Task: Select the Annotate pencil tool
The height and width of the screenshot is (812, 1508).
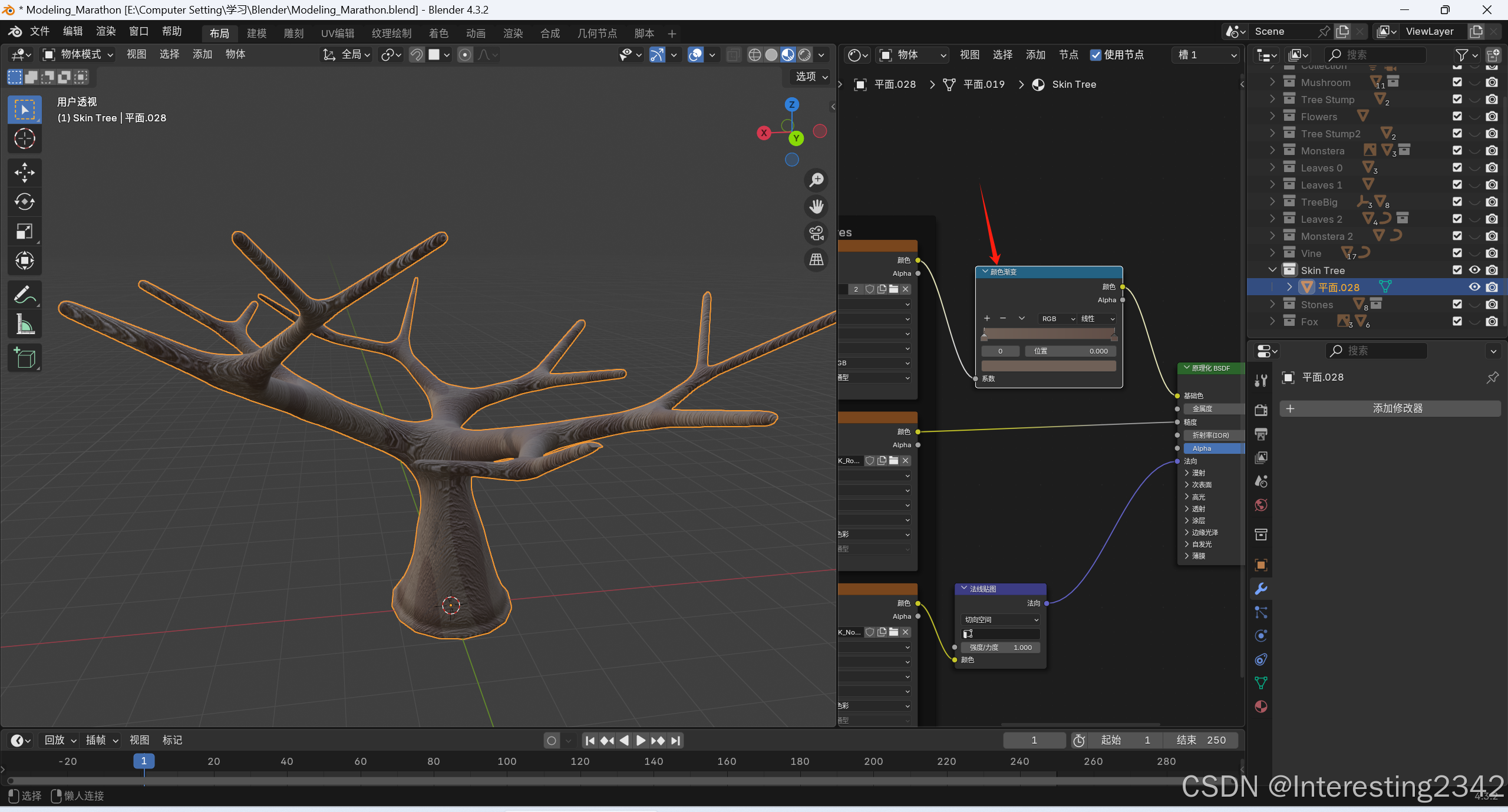Action: point(24,294)
